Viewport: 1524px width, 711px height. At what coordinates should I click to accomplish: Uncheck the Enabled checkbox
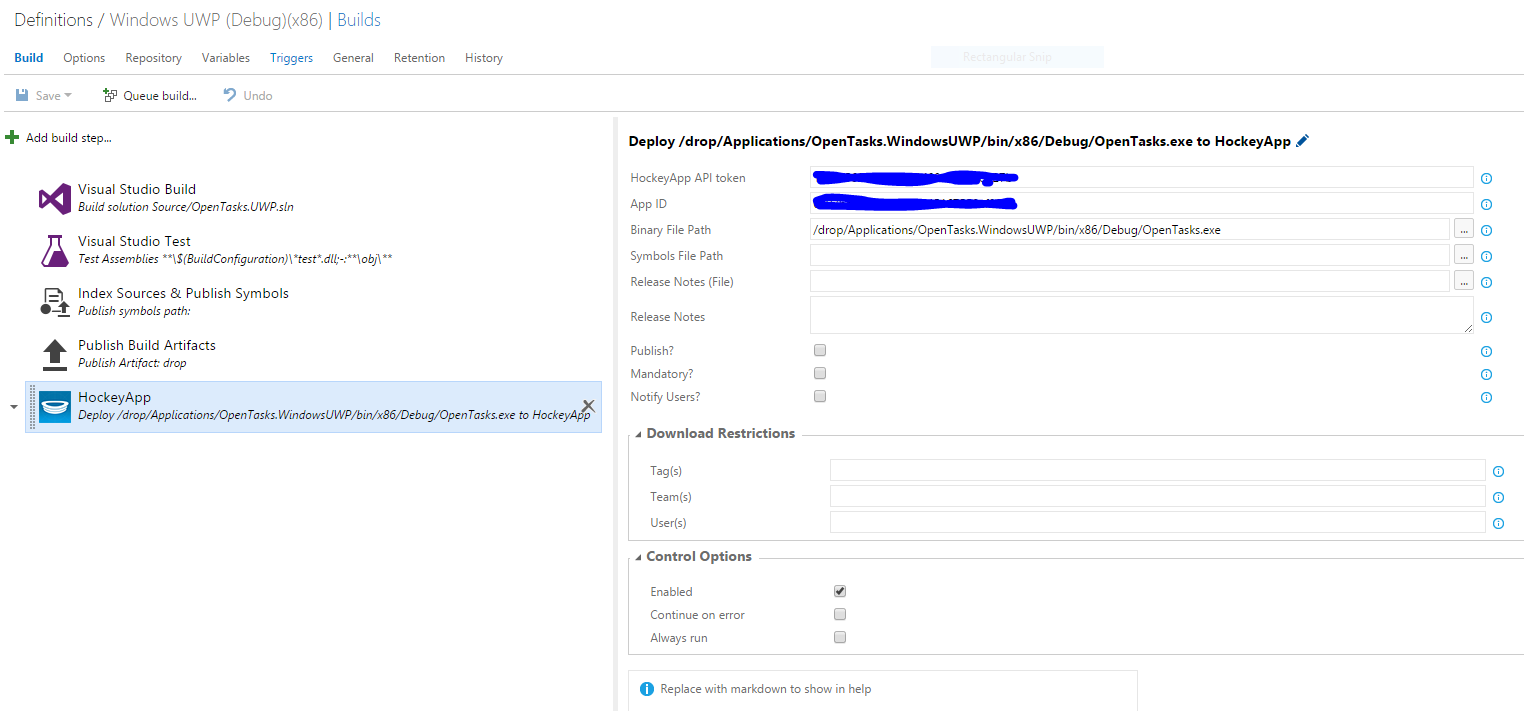pyautogui.click(x=840, y=591)
